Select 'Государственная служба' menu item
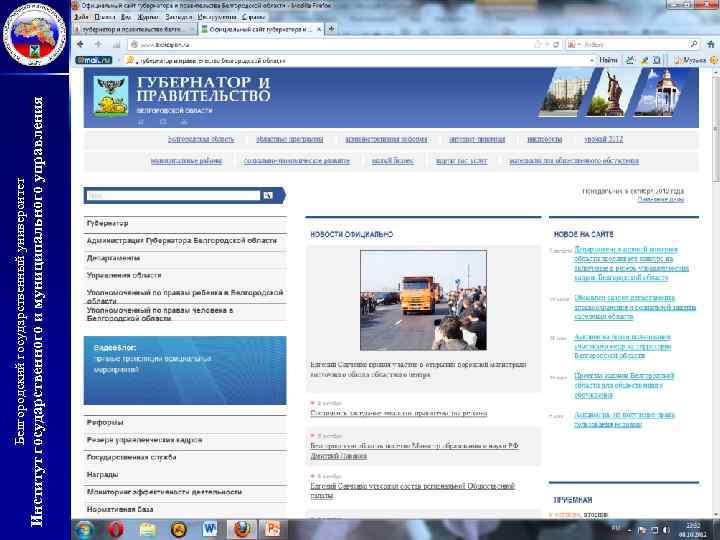Image resolution: width=720 pixels, height=540 pixels. pos(185,458)
